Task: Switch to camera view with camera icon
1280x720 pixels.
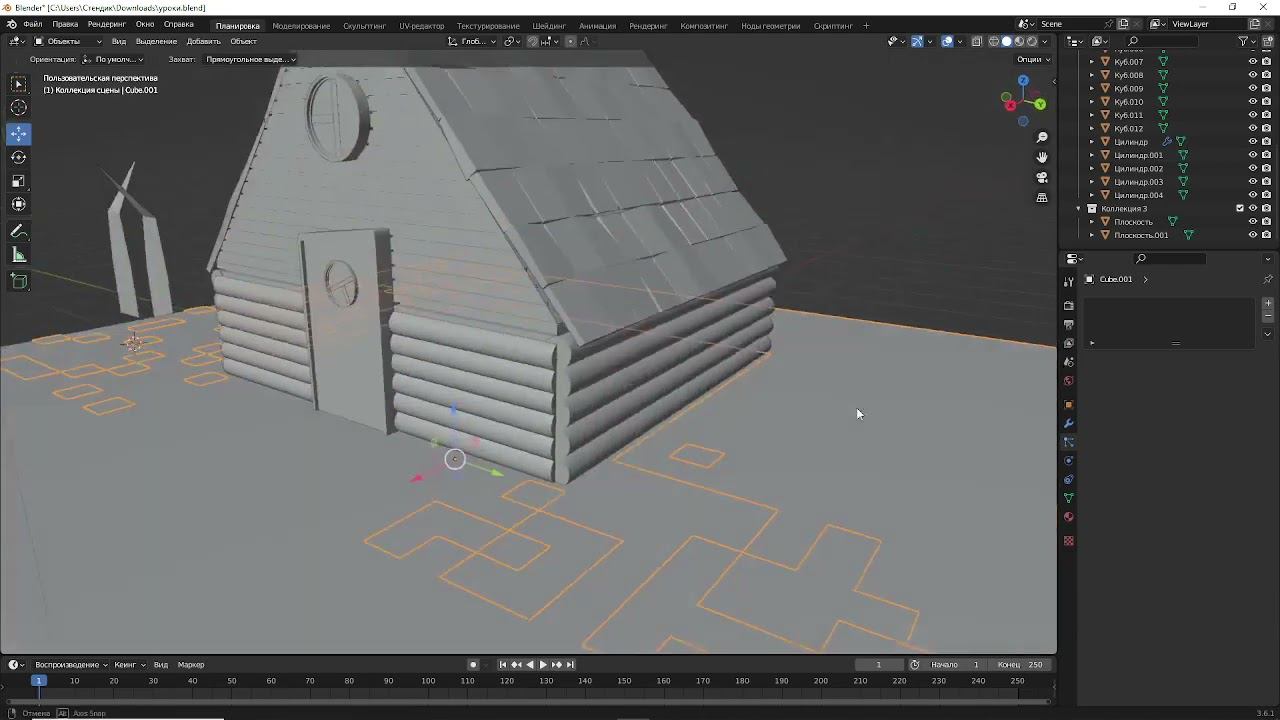Action: pos(1042,177)
